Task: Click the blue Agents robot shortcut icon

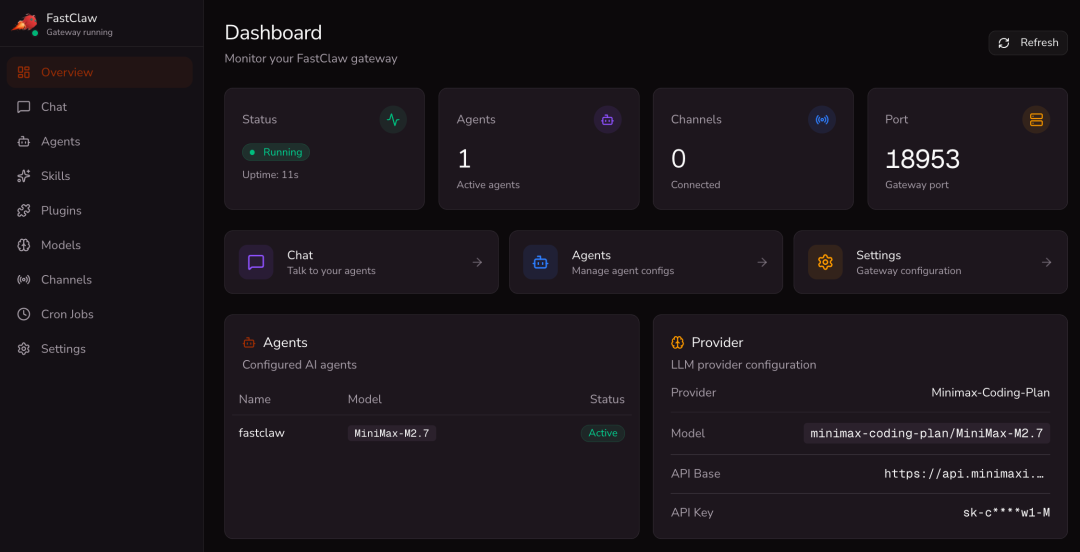Action: (540, 262)
